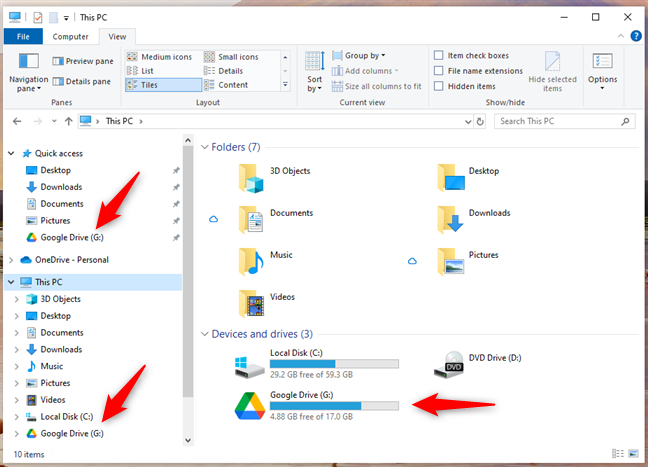Select the Videos folder tile

(x=267, y=304)
